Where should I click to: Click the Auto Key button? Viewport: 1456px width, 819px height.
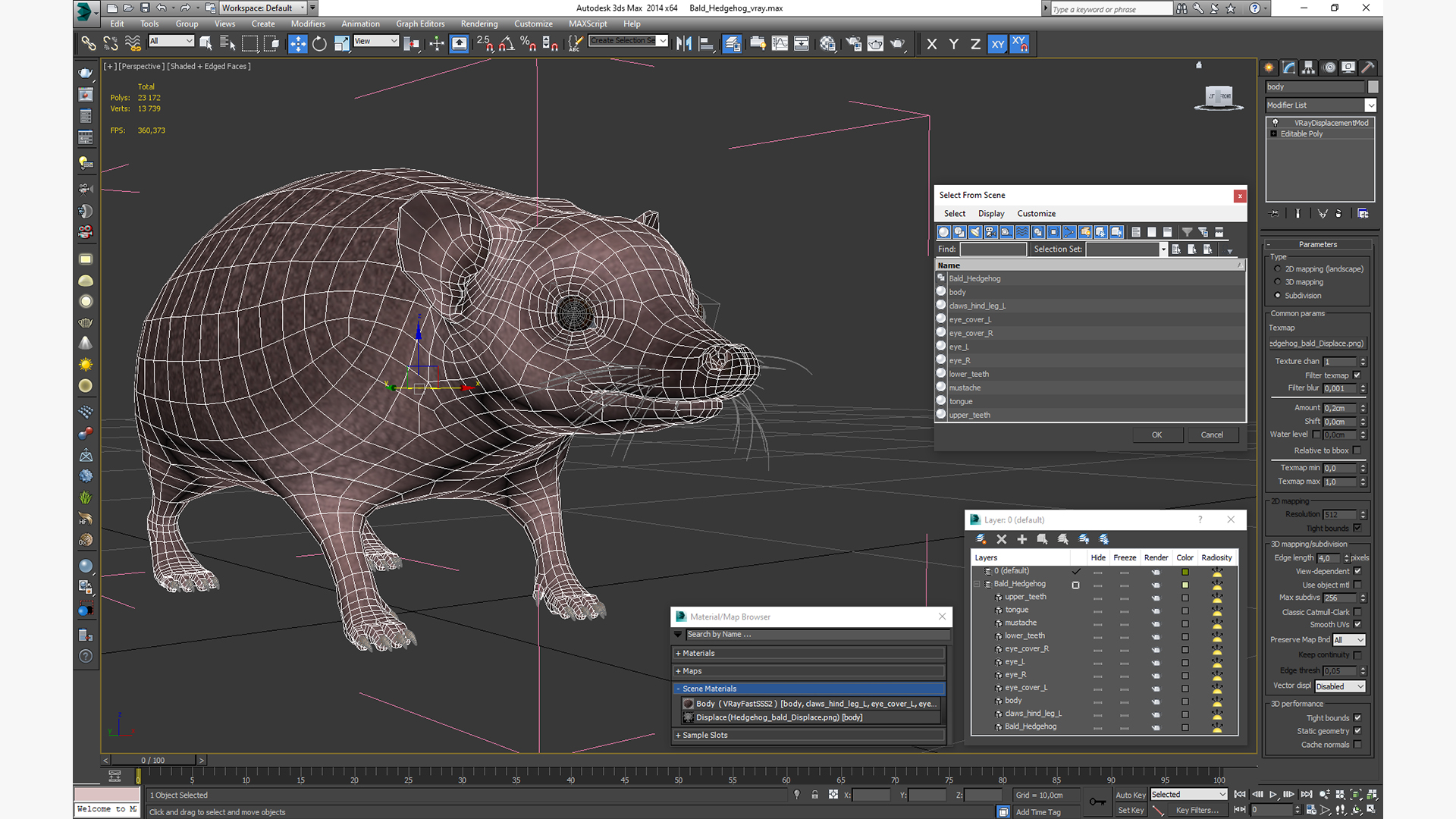pyautogui.click(x=1131, y=795)
